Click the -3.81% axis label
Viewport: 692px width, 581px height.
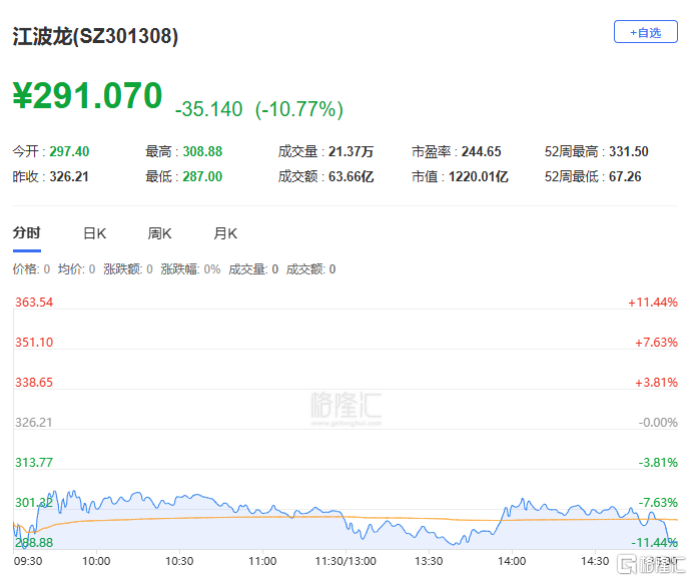point(658,463)
